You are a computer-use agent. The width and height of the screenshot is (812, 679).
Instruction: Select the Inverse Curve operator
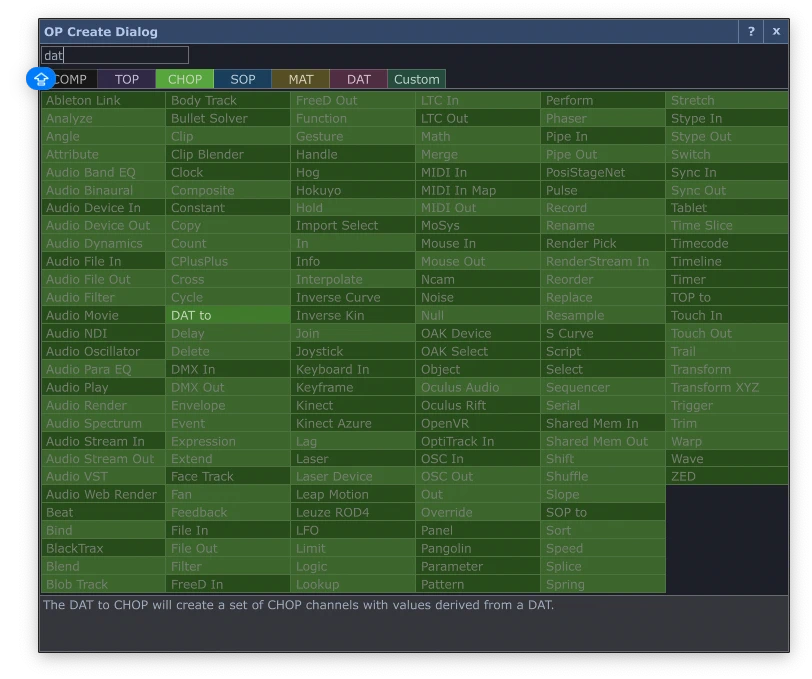coord(353,297)
